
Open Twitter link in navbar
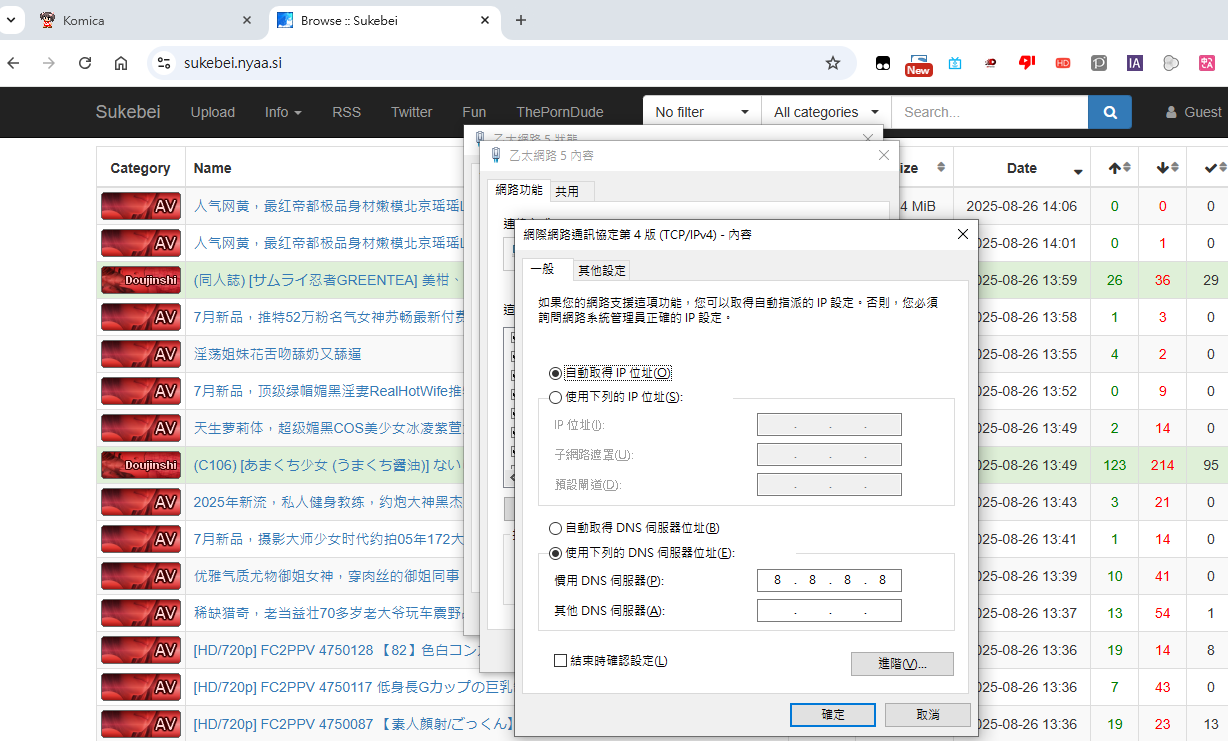412,112
